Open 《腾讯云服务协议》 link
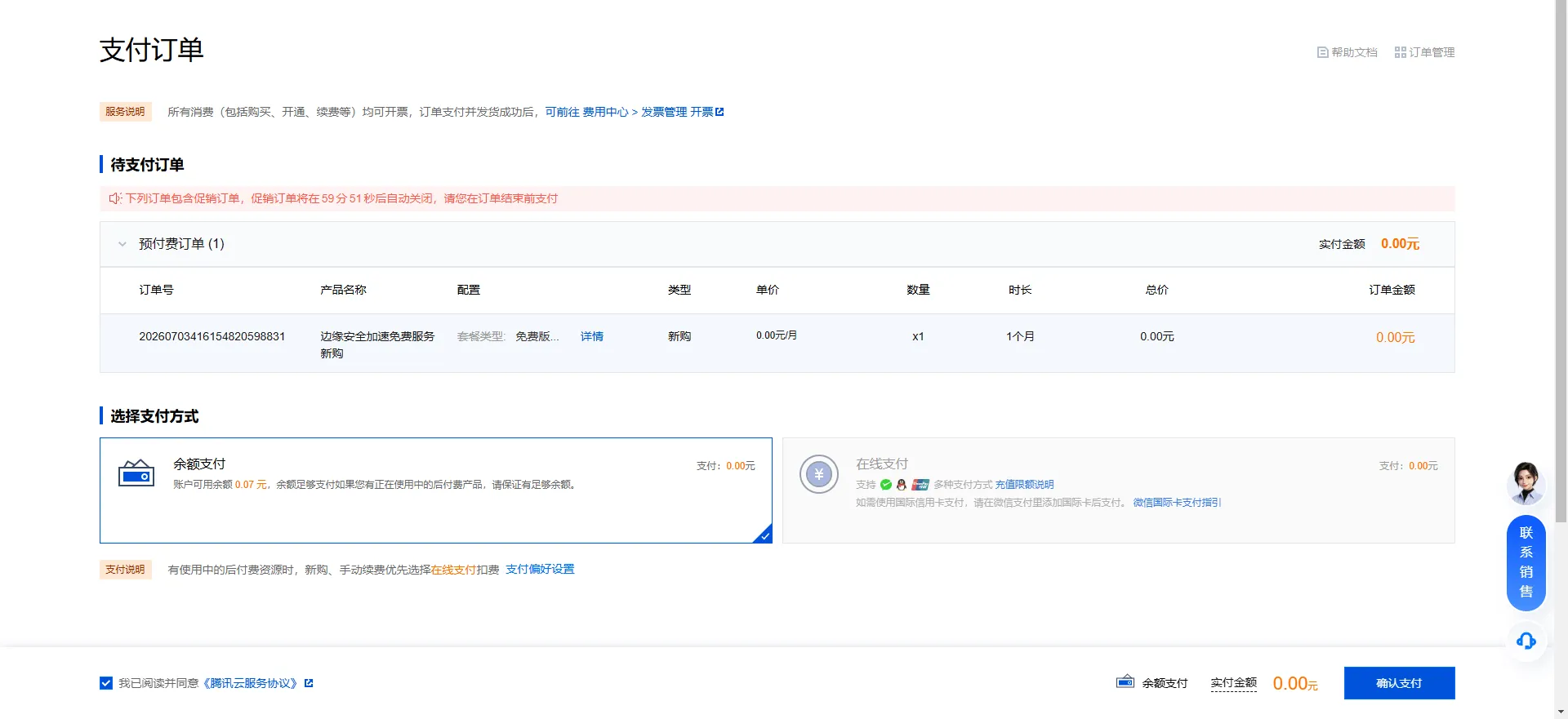Screen dimensions: 1568x719 point(250,683)
